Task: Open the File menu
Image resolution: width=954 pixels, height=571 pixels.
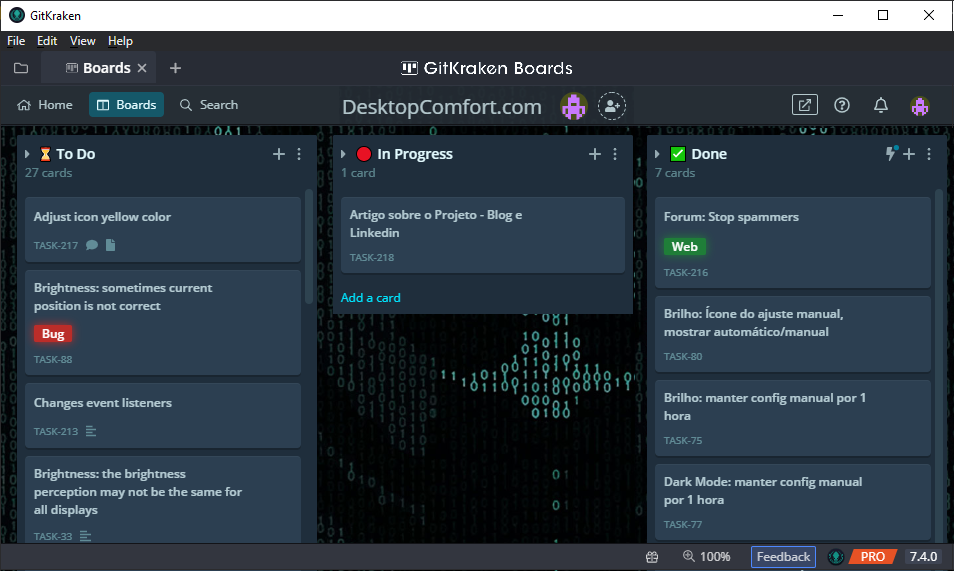Action: coord(16,41)
